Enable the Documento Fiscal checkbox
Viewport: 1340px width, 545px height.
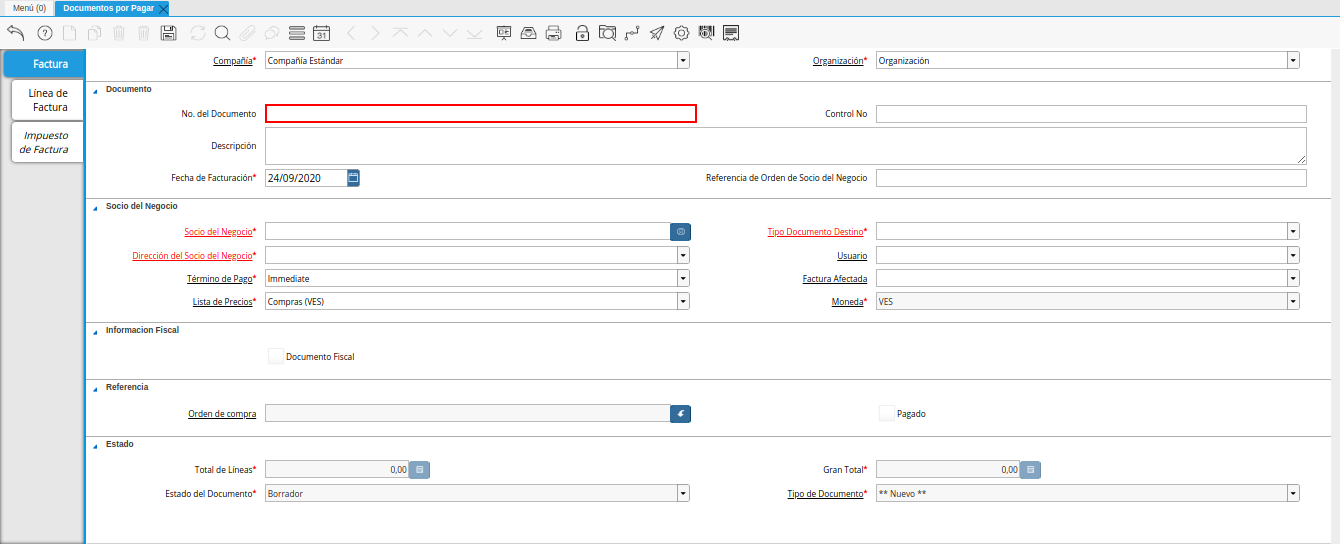tap(276, 356)
